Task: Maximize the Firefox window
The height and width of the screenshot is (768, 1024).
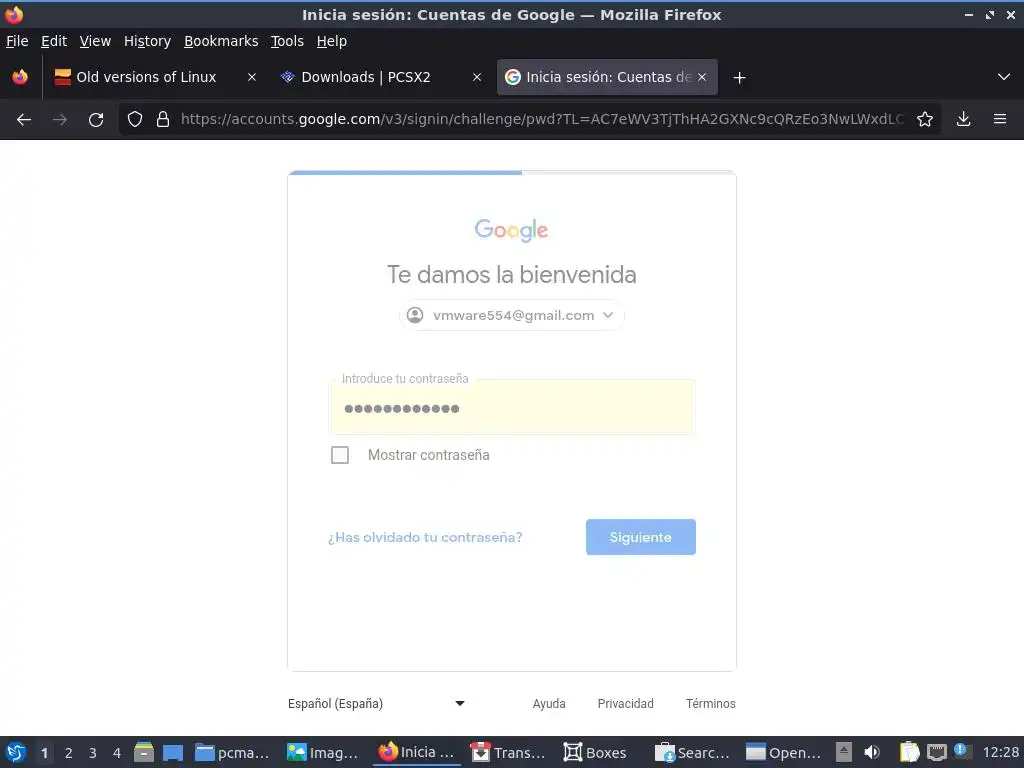Action: (990, 14)
